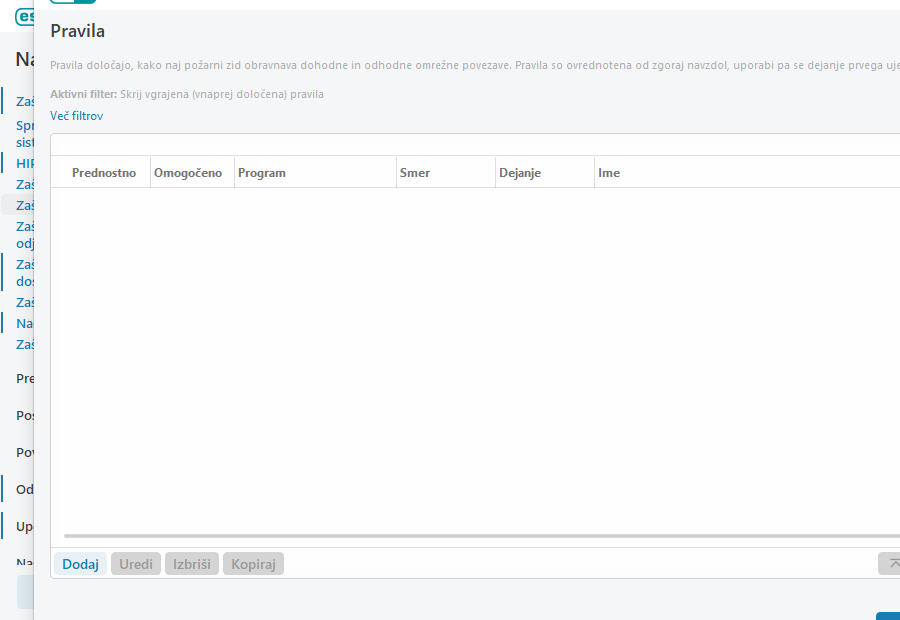The height and width of the screenshot is (620, 900).
Task: Expand the "Up" section in the sidebar
Action: 25,526
